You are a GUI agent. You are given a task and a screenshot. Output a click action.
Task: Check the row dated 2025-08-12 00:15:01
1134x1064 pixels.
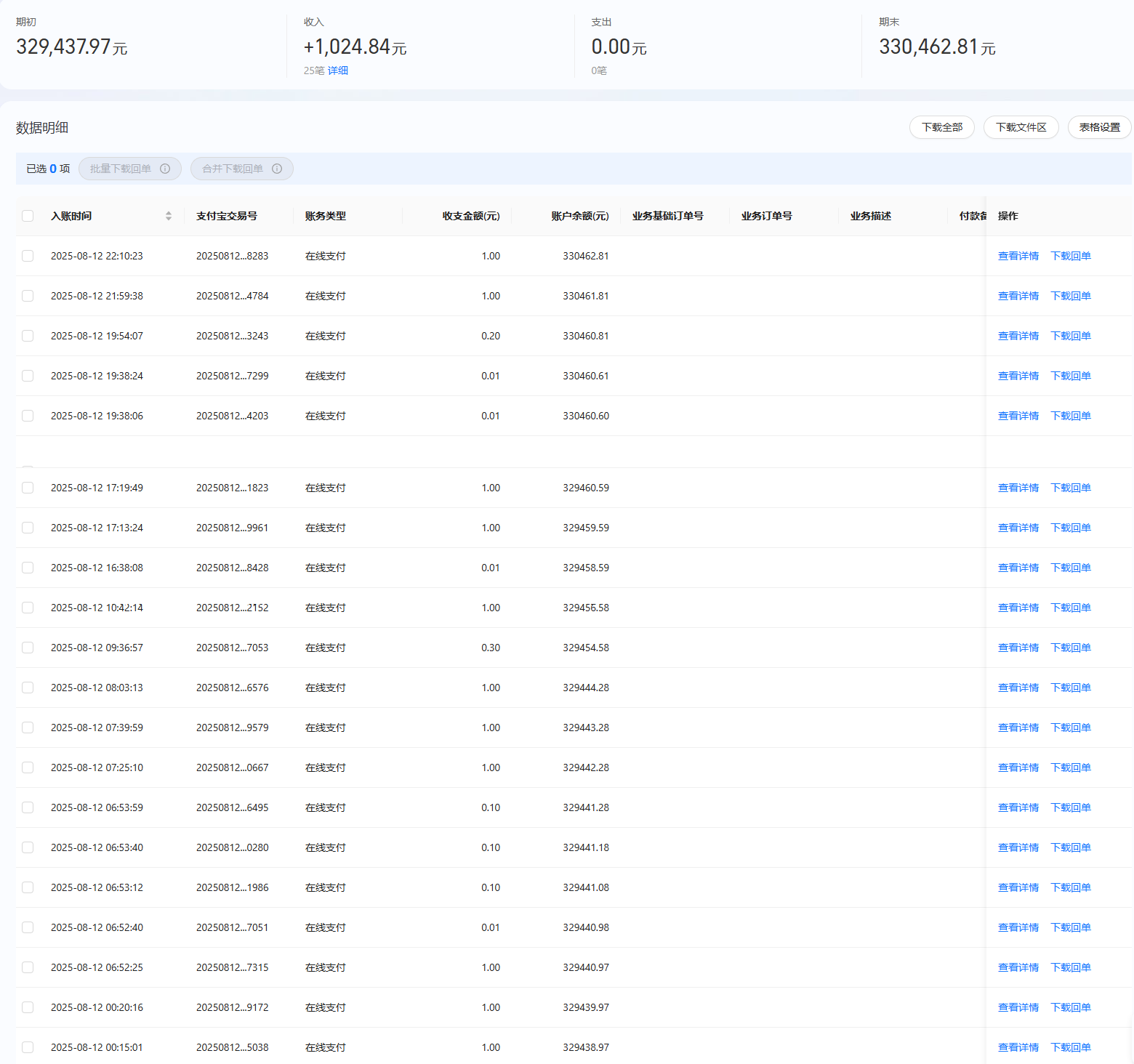[x=28, y=1047]
